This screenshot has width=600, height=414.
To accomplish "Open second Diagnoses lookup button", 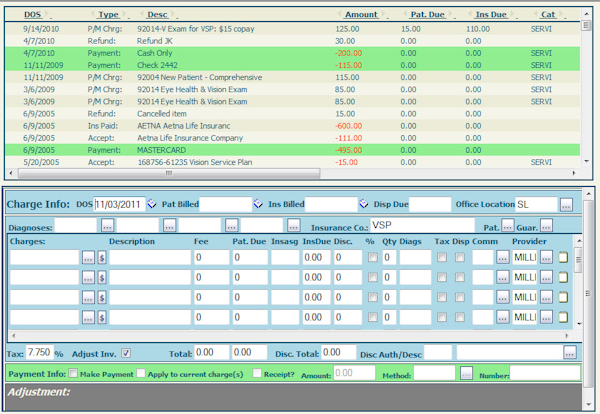I will [x=170, y=225].
